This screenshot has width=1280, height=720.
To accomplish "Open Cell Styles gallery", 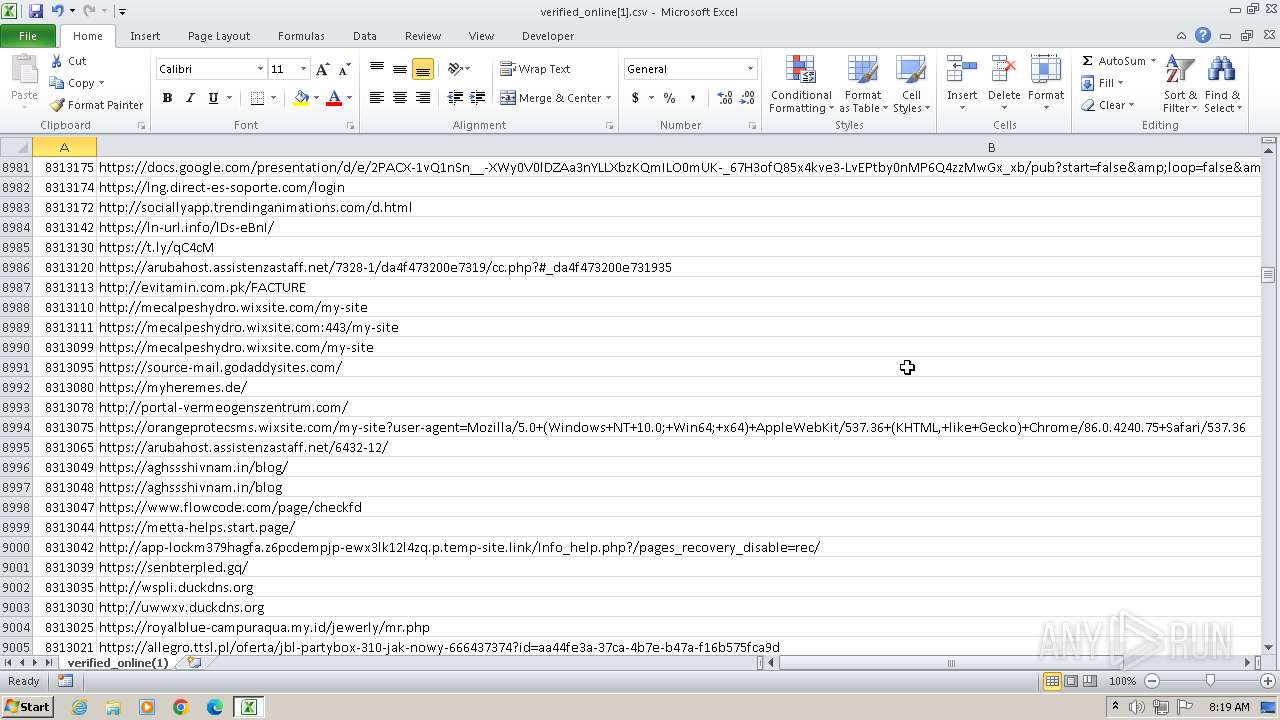I will click(911, 84).
